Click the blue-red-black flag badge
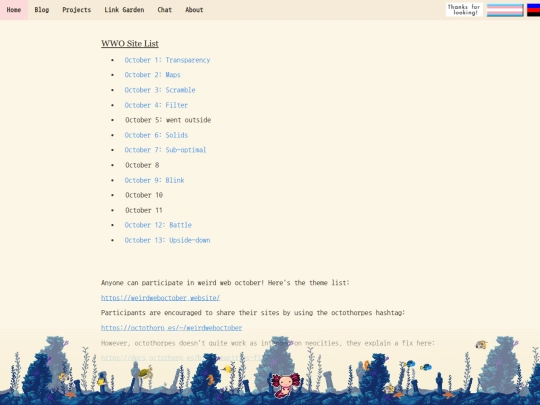The height and width of the screenshot is (405, 540). [x=533, y=10]
